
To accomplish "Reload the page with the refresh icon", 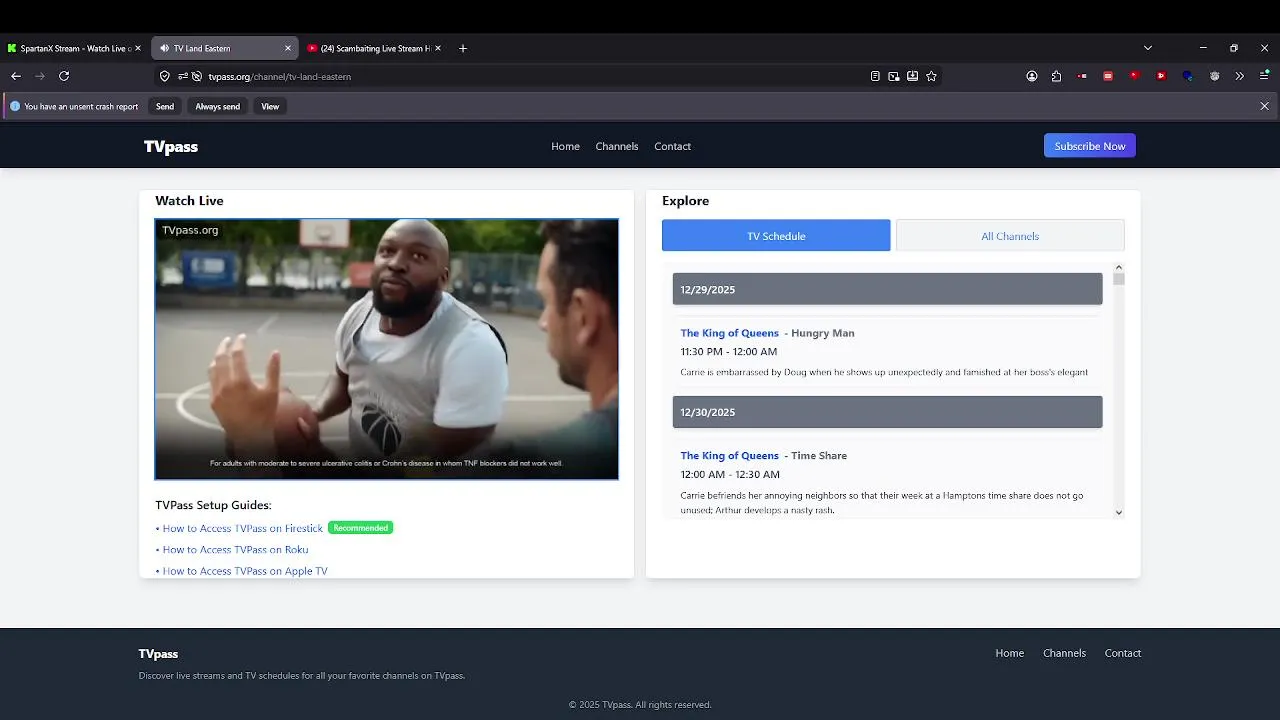I will tap(64, 76).
